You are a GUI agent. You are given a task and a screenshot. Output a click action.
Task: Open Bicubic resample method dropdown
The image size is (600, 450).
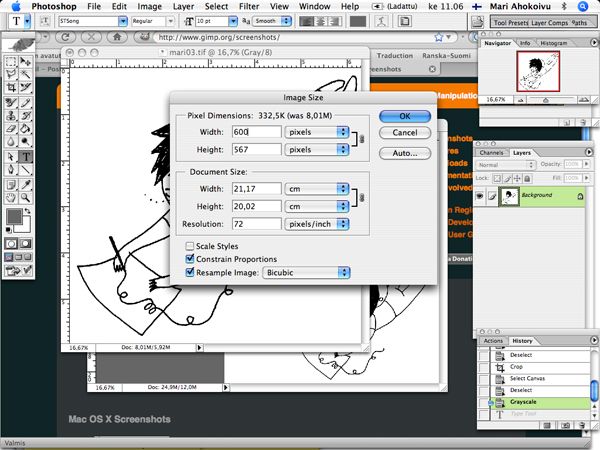point(306,272)
